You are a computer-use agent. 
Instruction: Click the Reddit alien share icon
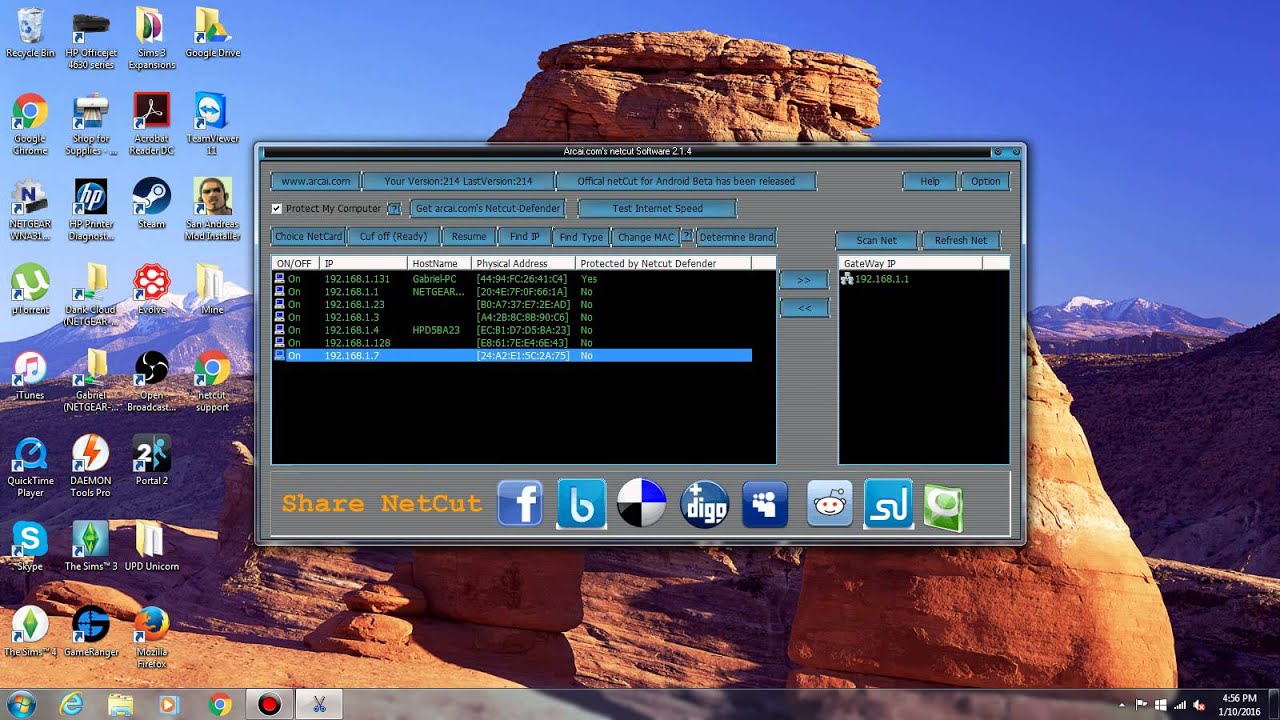pyautogui.click(x=830, y=503)
